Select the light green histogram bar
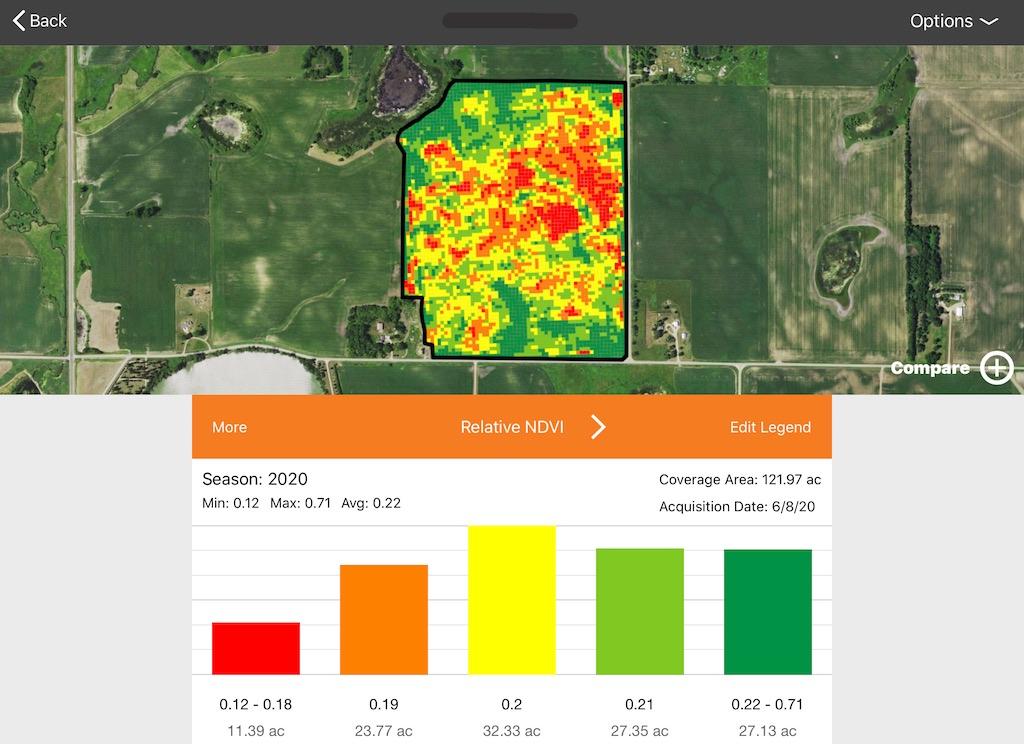This screenshot has height=744, width=1024. coord(640,611)
